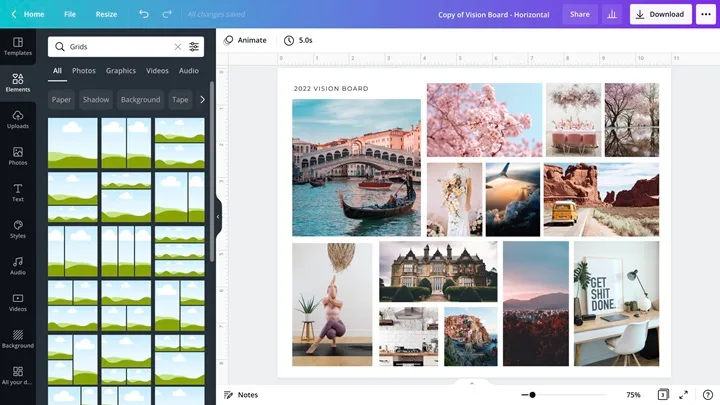Screen dimensions: 720x405
Task: Open the Resize menu
Action: (106, 14)
